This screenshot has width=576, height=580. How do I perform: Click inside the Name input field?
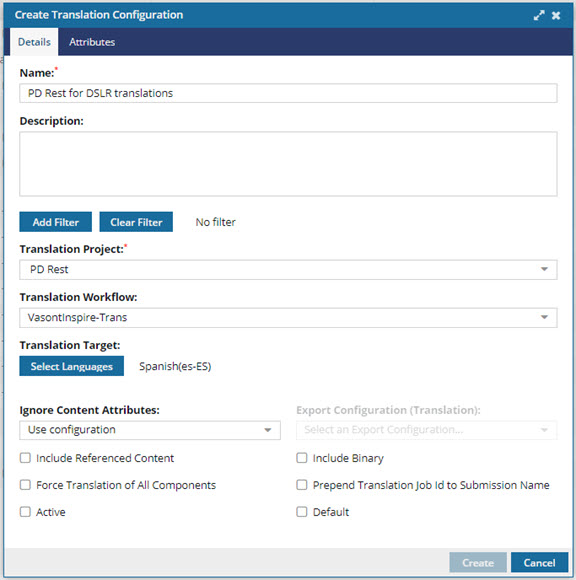pyautogui.click(x=288, y=93)
